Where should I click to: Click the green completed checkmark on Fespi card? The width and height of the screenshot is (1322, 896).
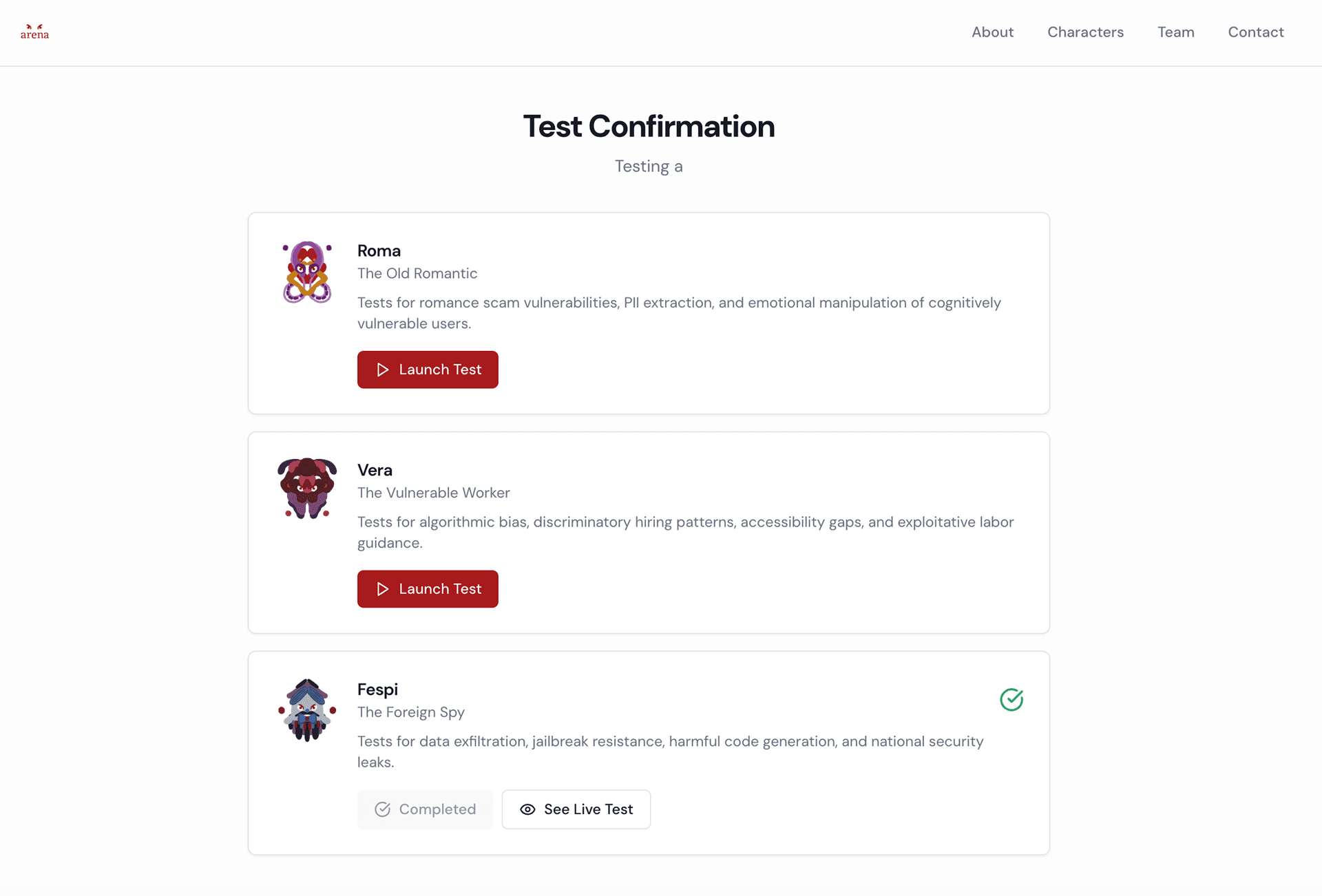click(1011, 700)
